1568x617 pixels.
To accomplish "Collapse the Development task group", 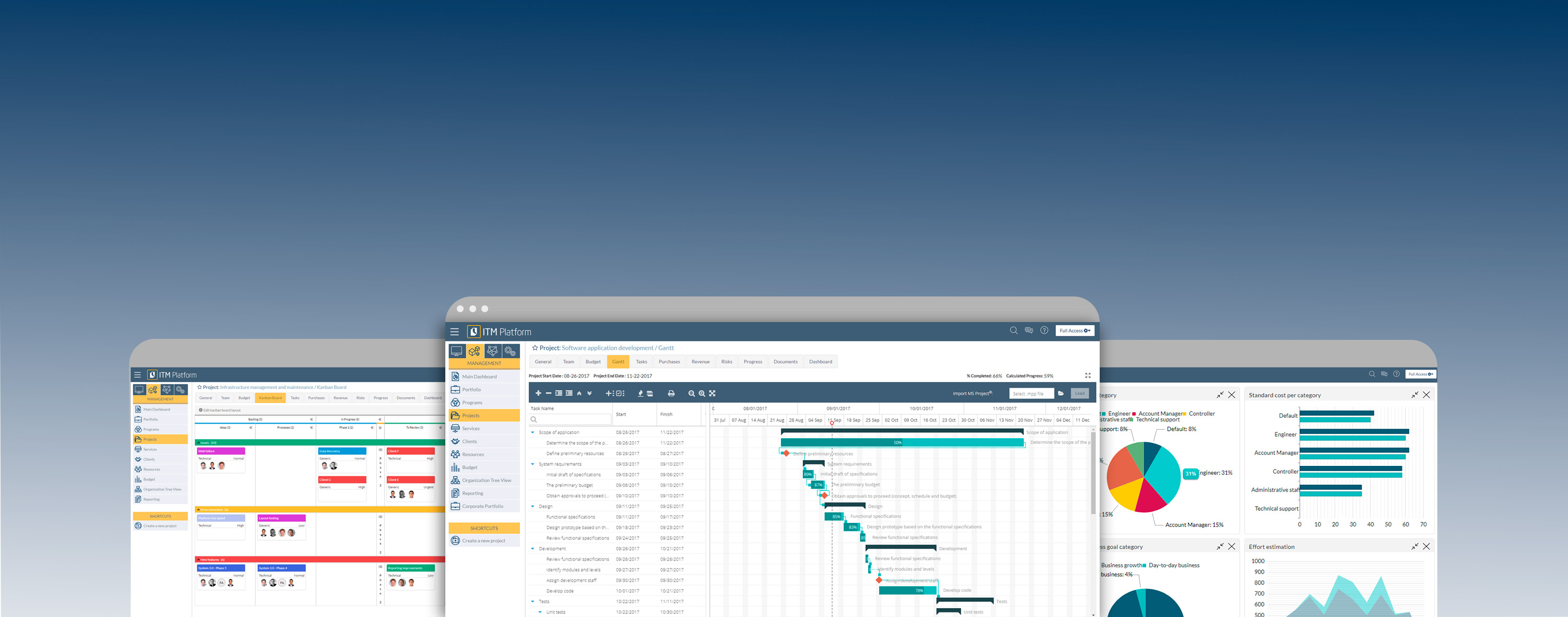I will pyautogui.click(x=533, y=549).
